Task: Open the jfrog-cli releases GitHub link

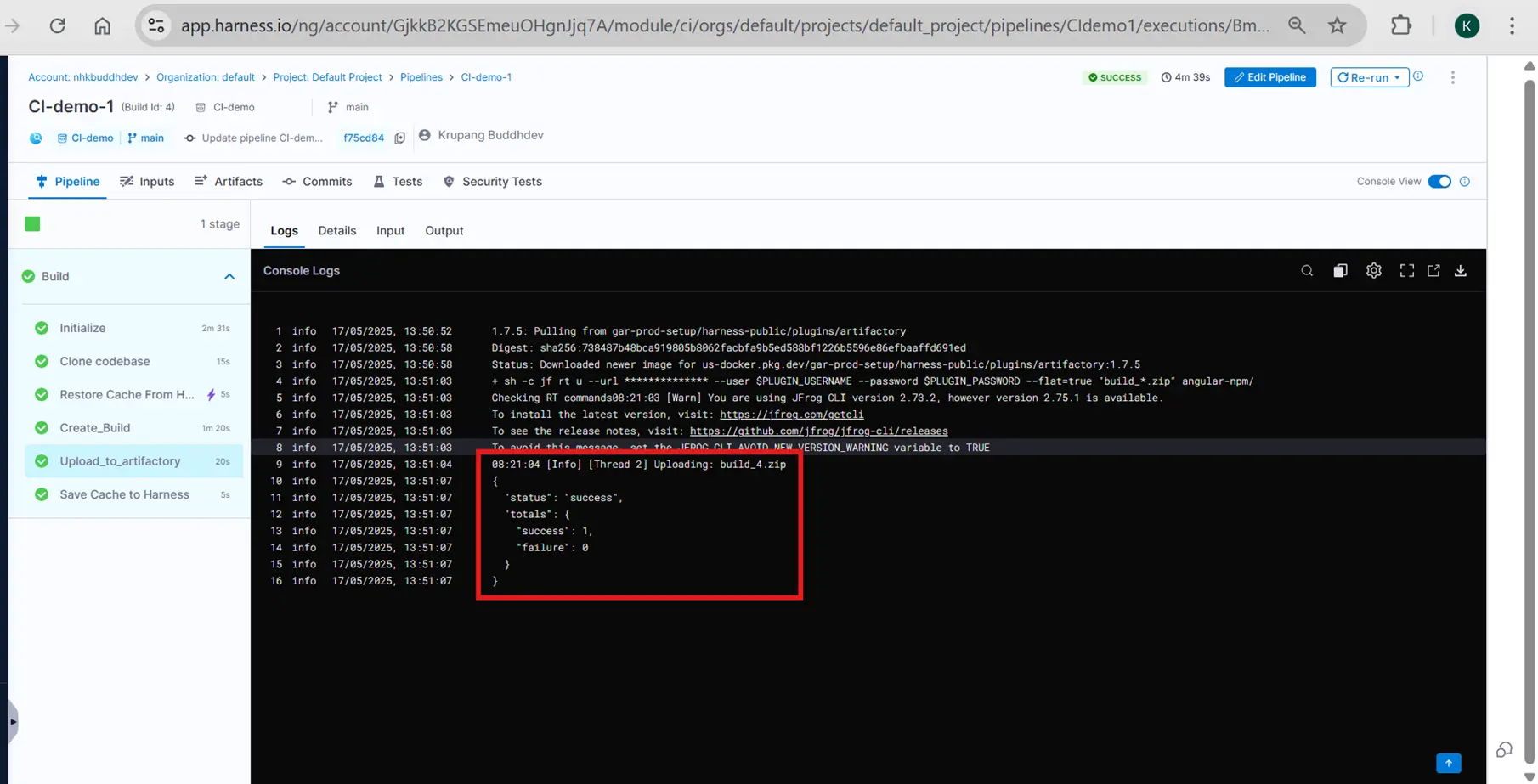Action: tap(818, 431)
